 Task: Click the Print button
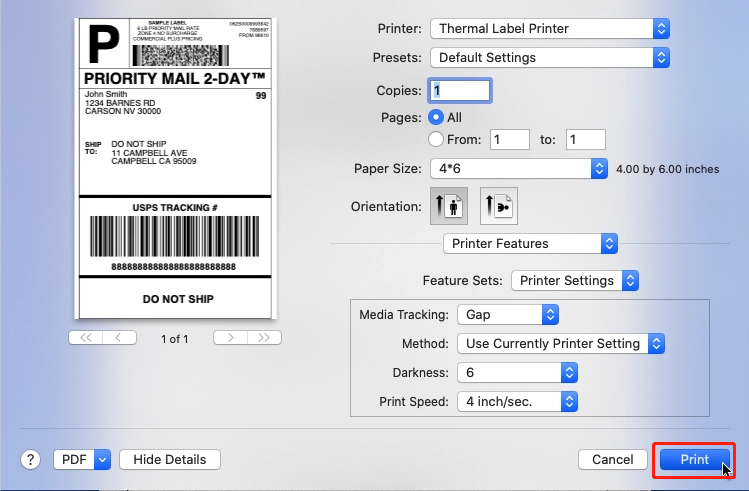[x=695, y=459]
